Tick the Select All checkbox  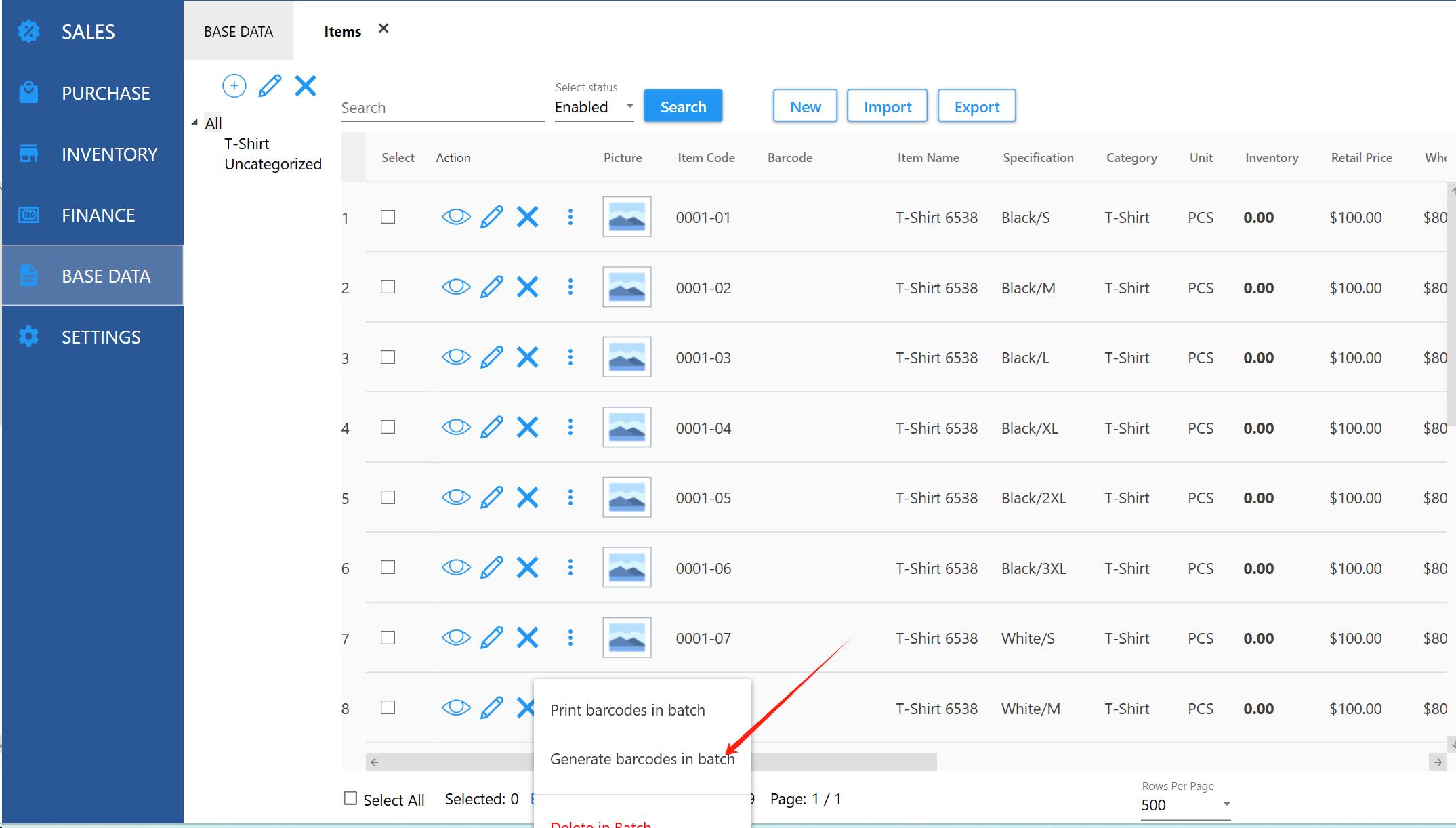tap(350, 798)
